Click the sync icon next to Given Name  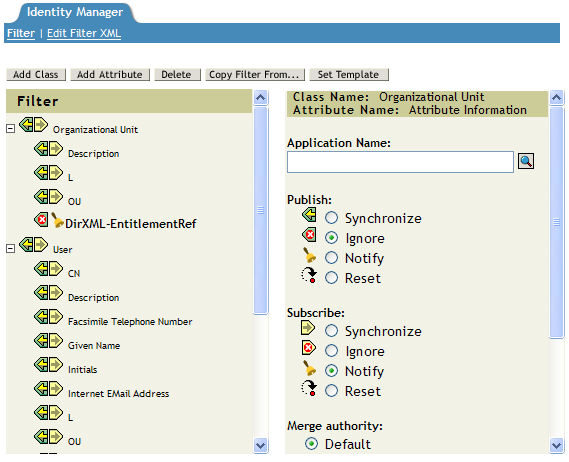tap(49, 341)
